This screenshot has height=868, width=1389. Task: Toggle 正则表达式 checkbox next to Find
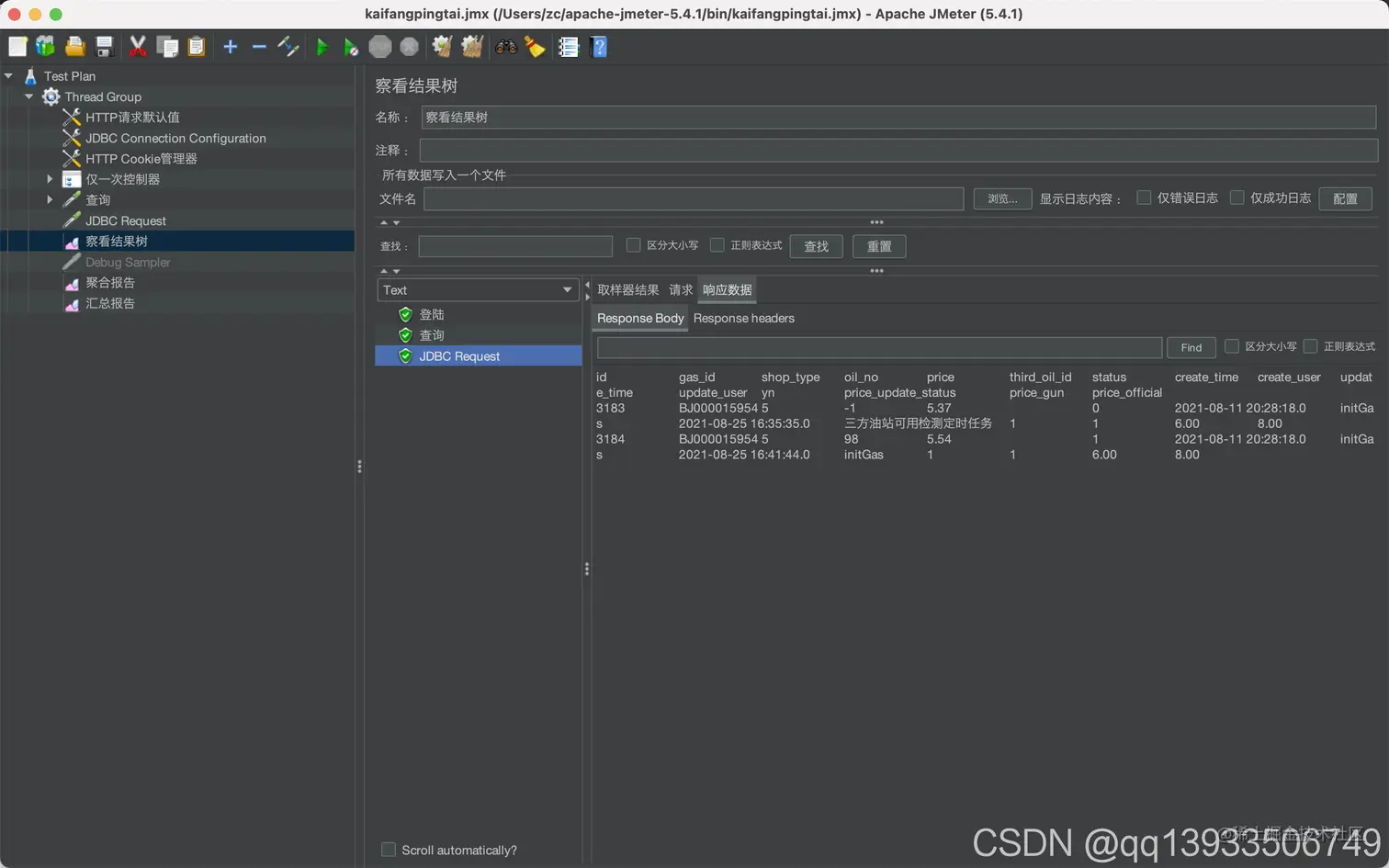coord(1310,346)
